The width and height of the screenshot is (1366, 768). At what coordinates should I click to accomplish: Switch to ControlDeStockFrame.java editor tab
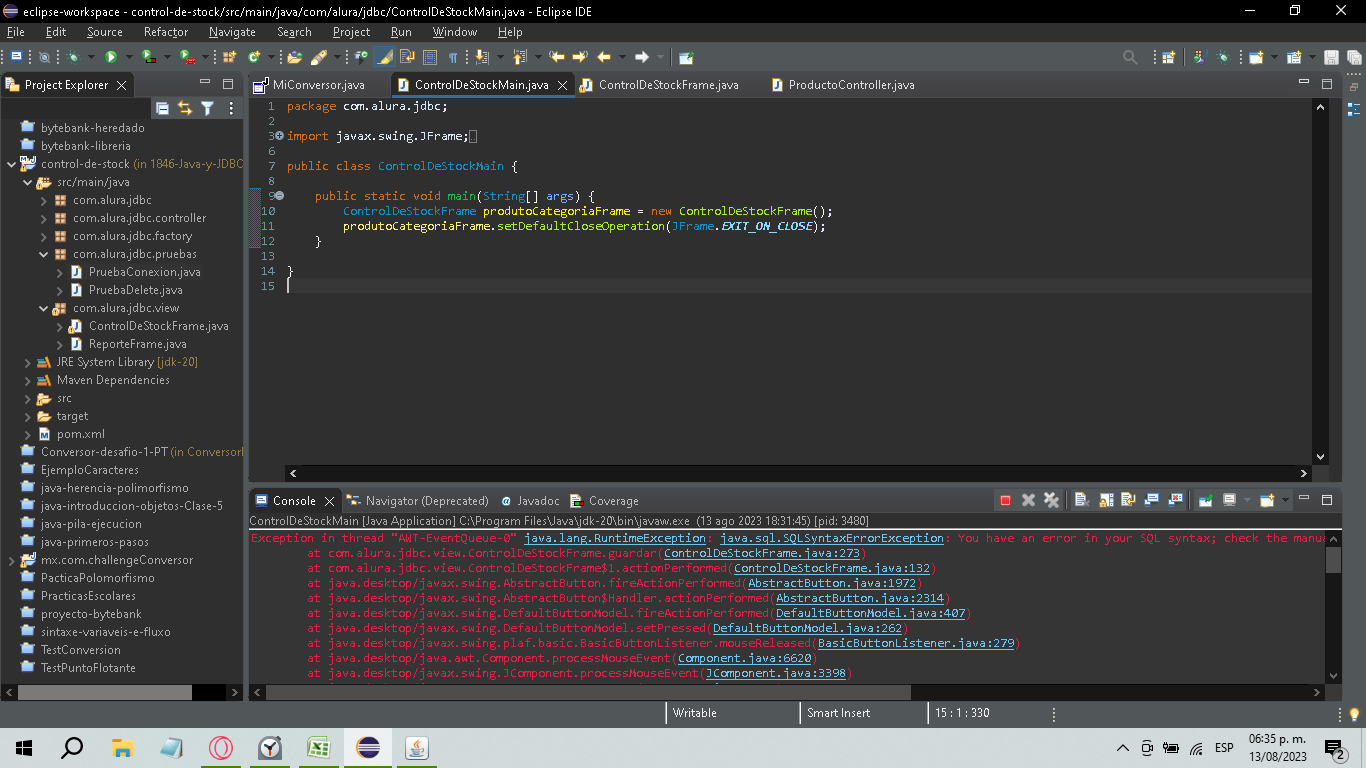point(660,85)
